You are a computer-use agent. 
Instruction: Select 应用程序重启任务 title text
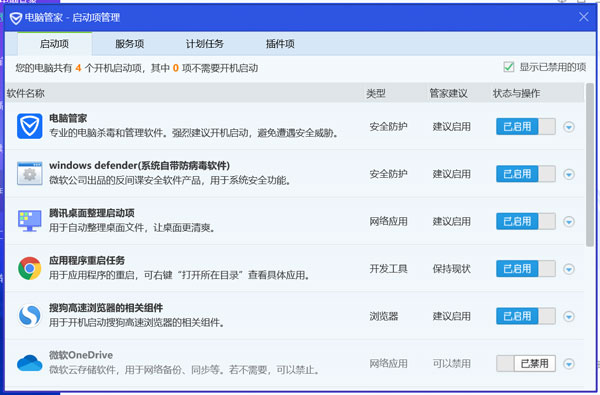coord(87,261)
